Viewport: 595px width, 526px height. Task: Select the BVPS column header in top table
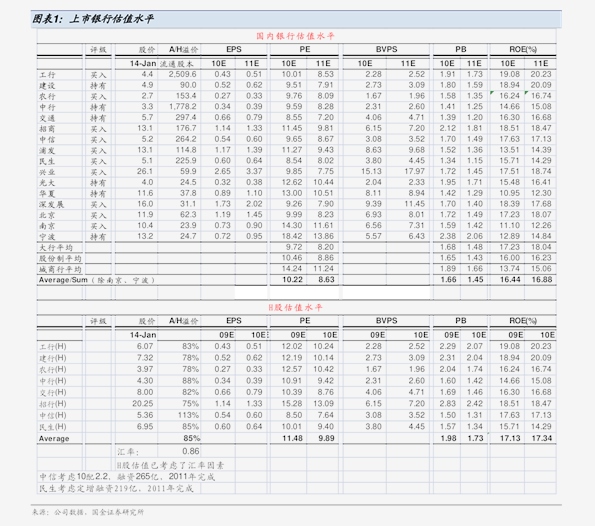click(386, 49)
